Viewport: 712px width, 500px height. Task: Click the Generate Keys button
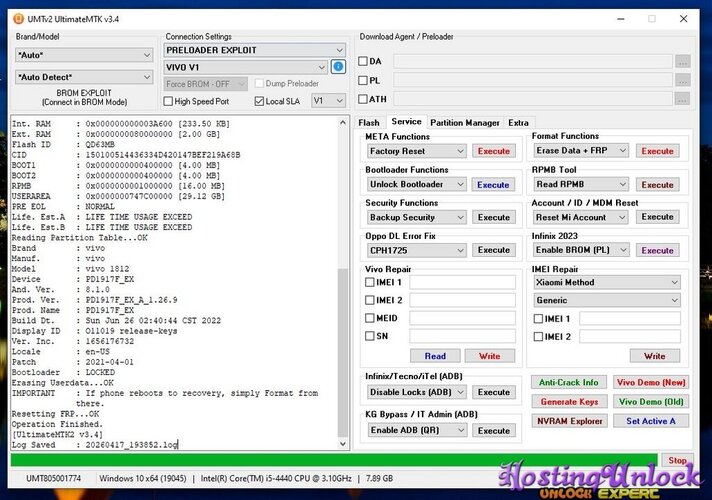click(x=569, y=402)
